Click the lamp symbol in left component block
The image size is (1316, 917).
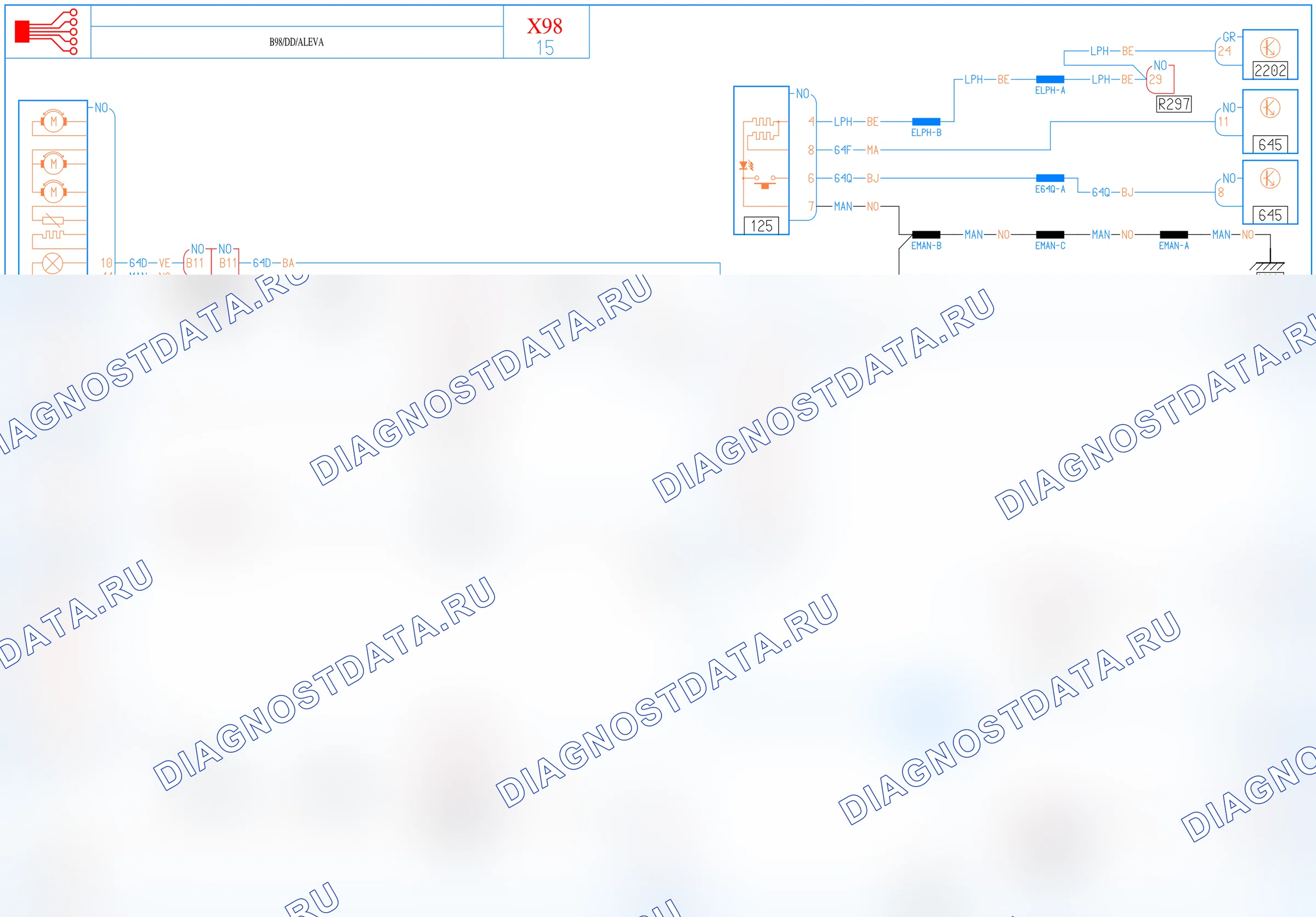click(x=53, y=264)
